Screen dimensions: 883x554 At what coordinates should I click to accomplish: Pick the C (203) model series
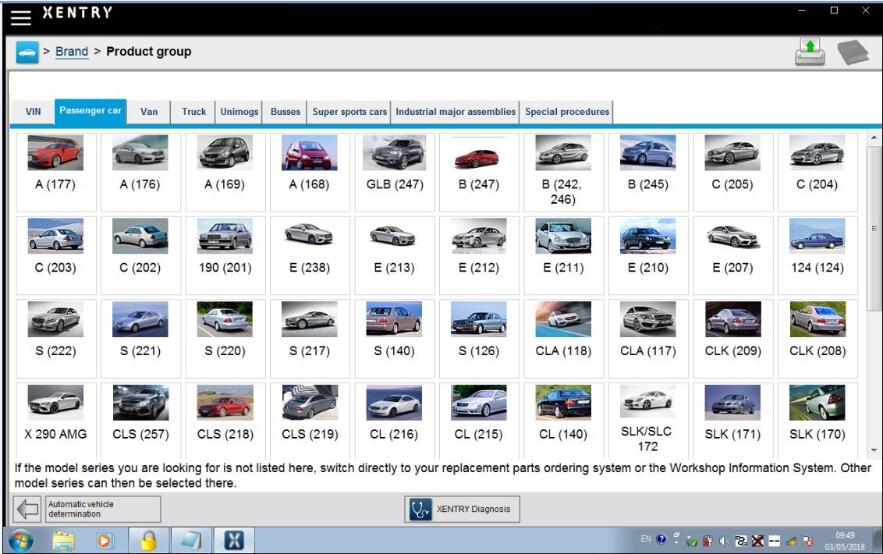(56, 255)
